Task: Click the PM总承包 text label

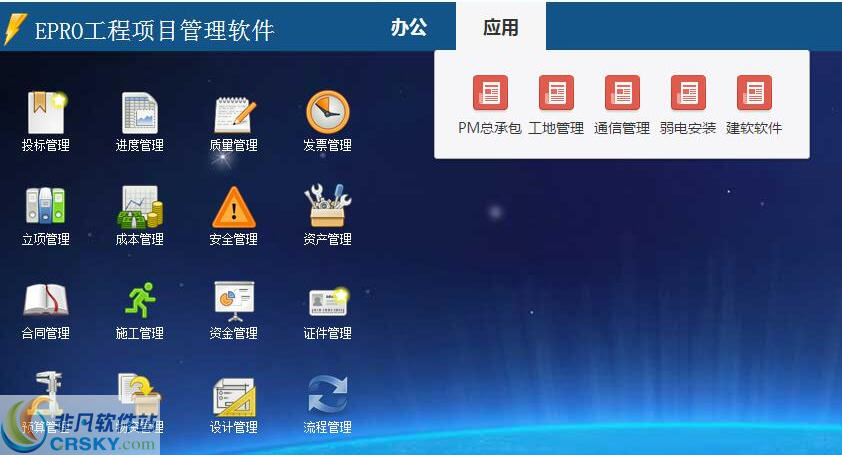Action: (490, 128)
